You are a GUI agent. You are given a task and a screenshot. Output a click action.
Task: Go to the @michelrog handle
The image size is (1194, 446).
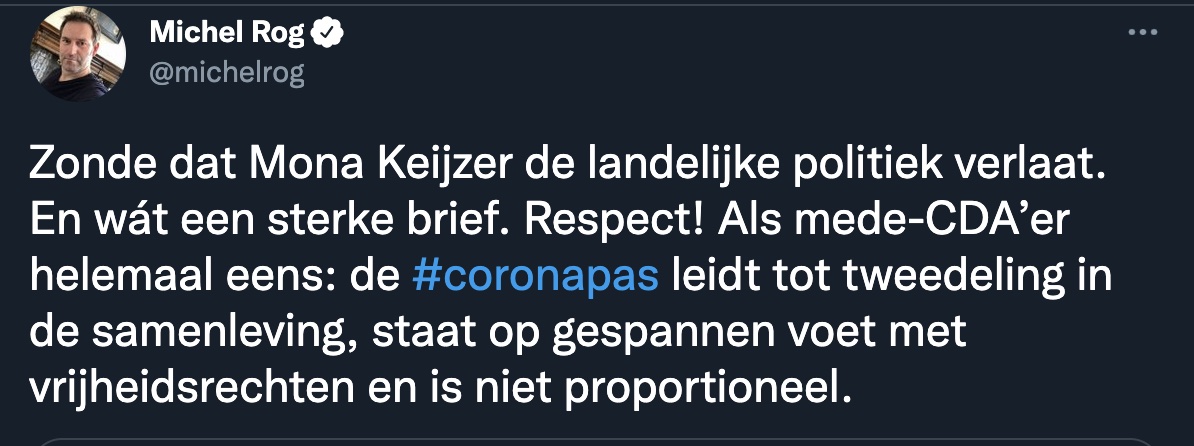(x=226, y=72)
